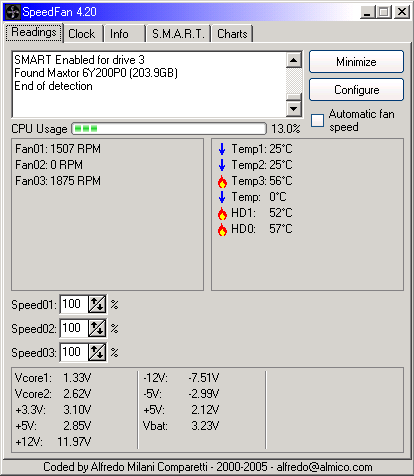
Task: Click the Fan02: 0 RPM reading
Action: [49, 165]
